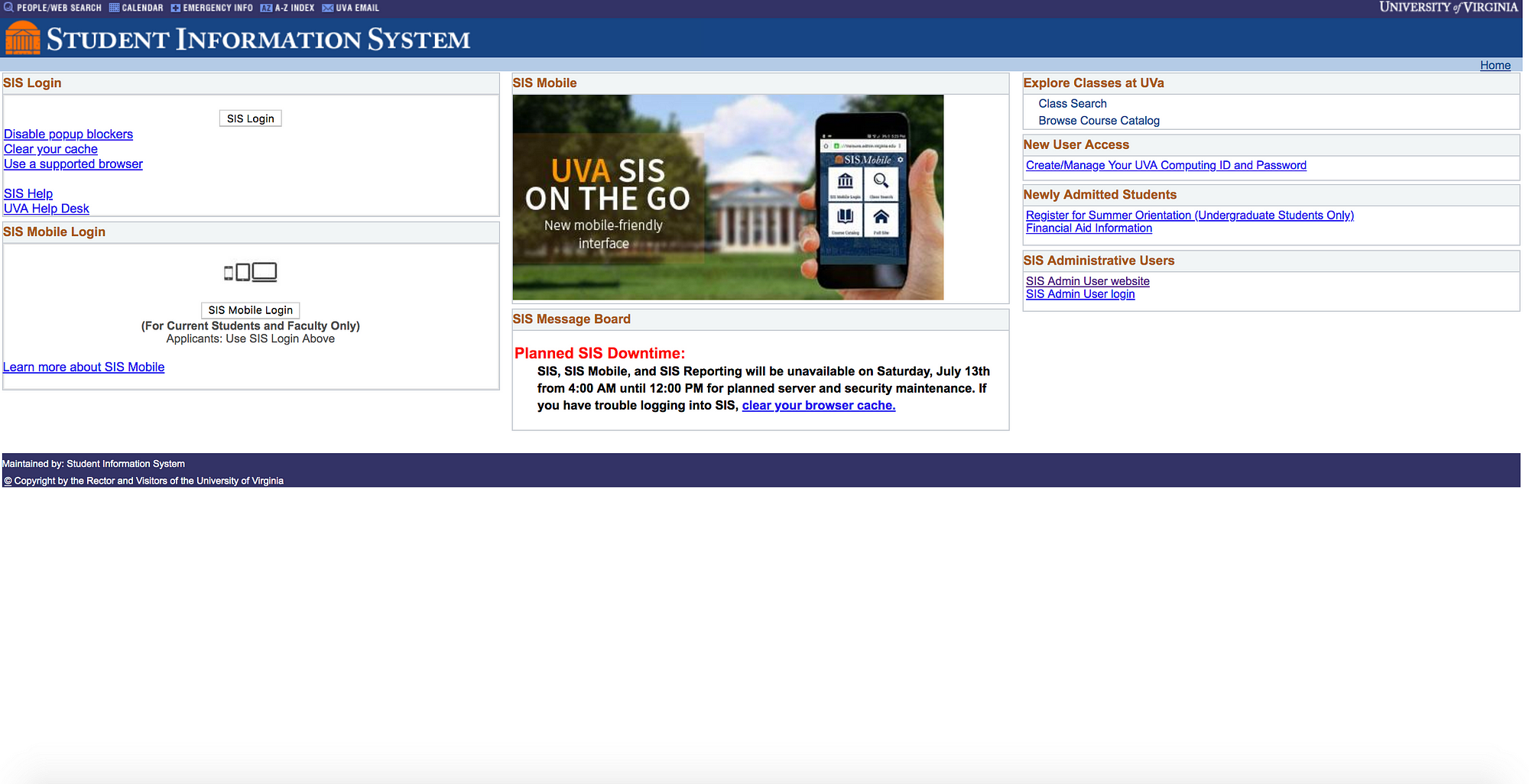Open SIS Admin User login link

tap(1080, 295)
